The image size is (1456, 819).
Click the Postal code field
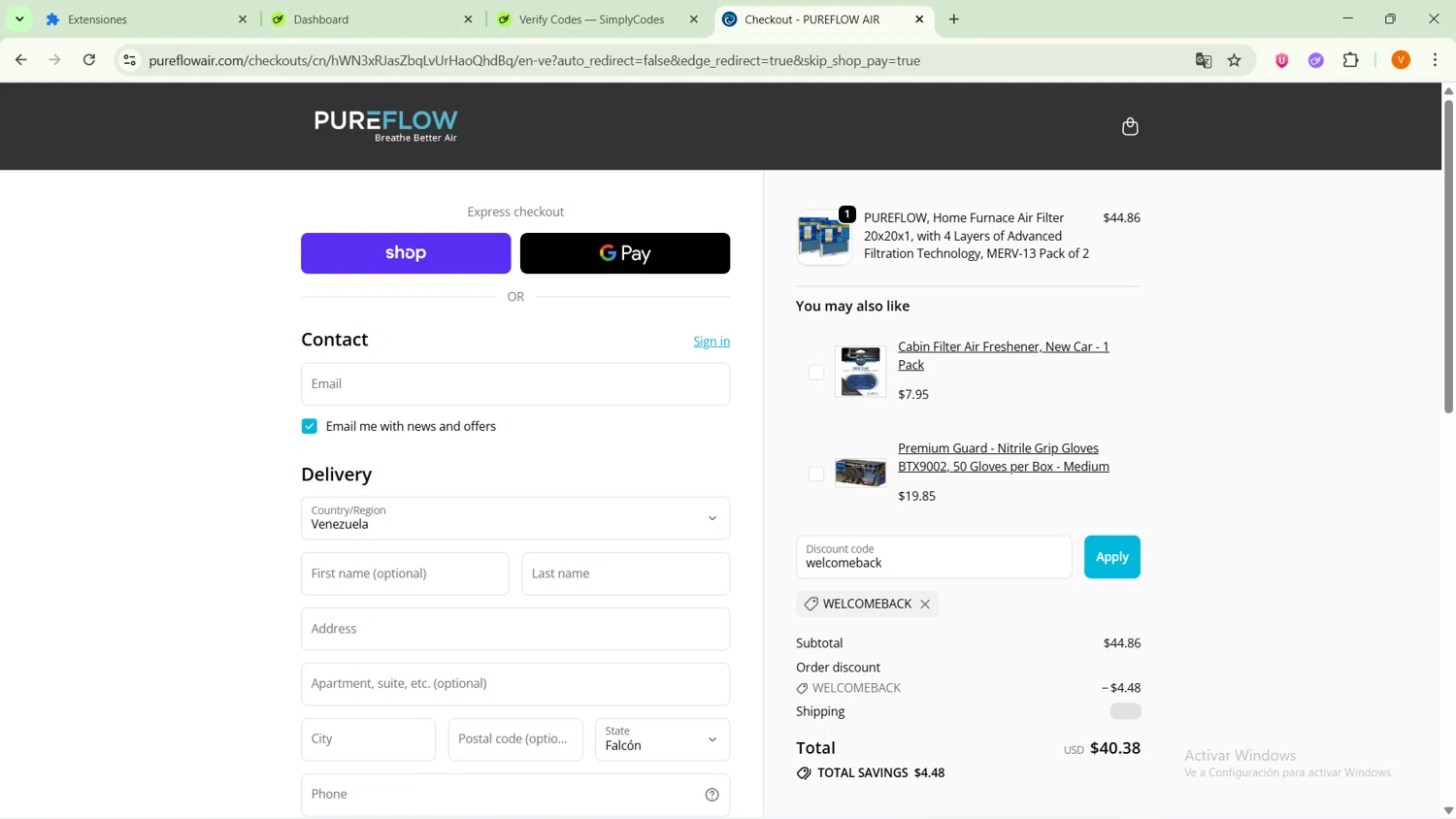[515, 739]
